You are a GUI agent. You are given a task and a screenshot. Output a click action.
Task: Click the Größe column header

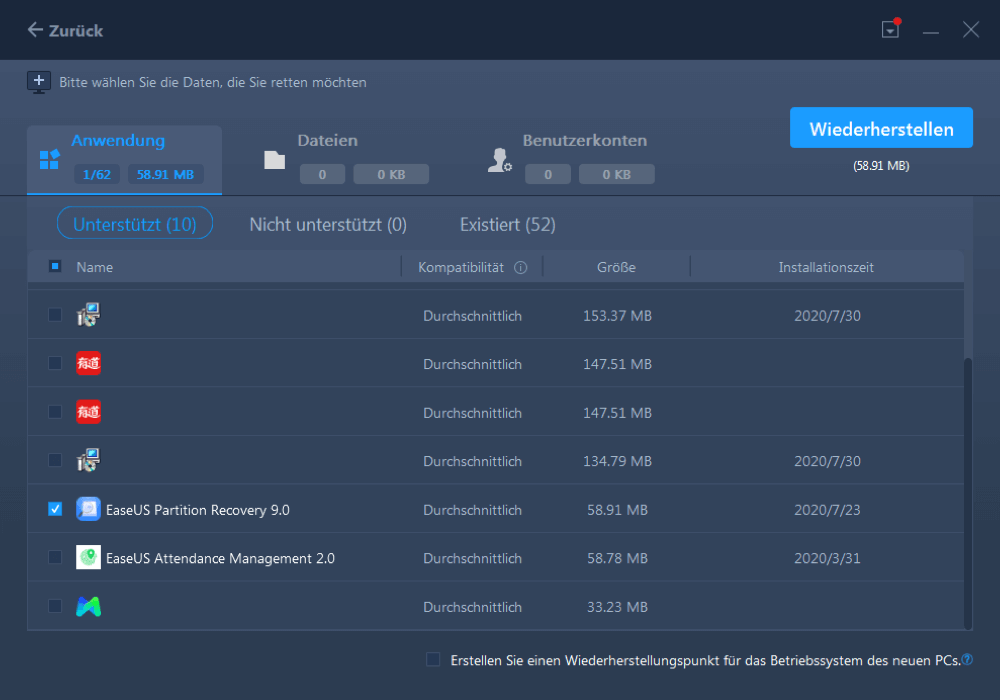click(x=616, y=268)
